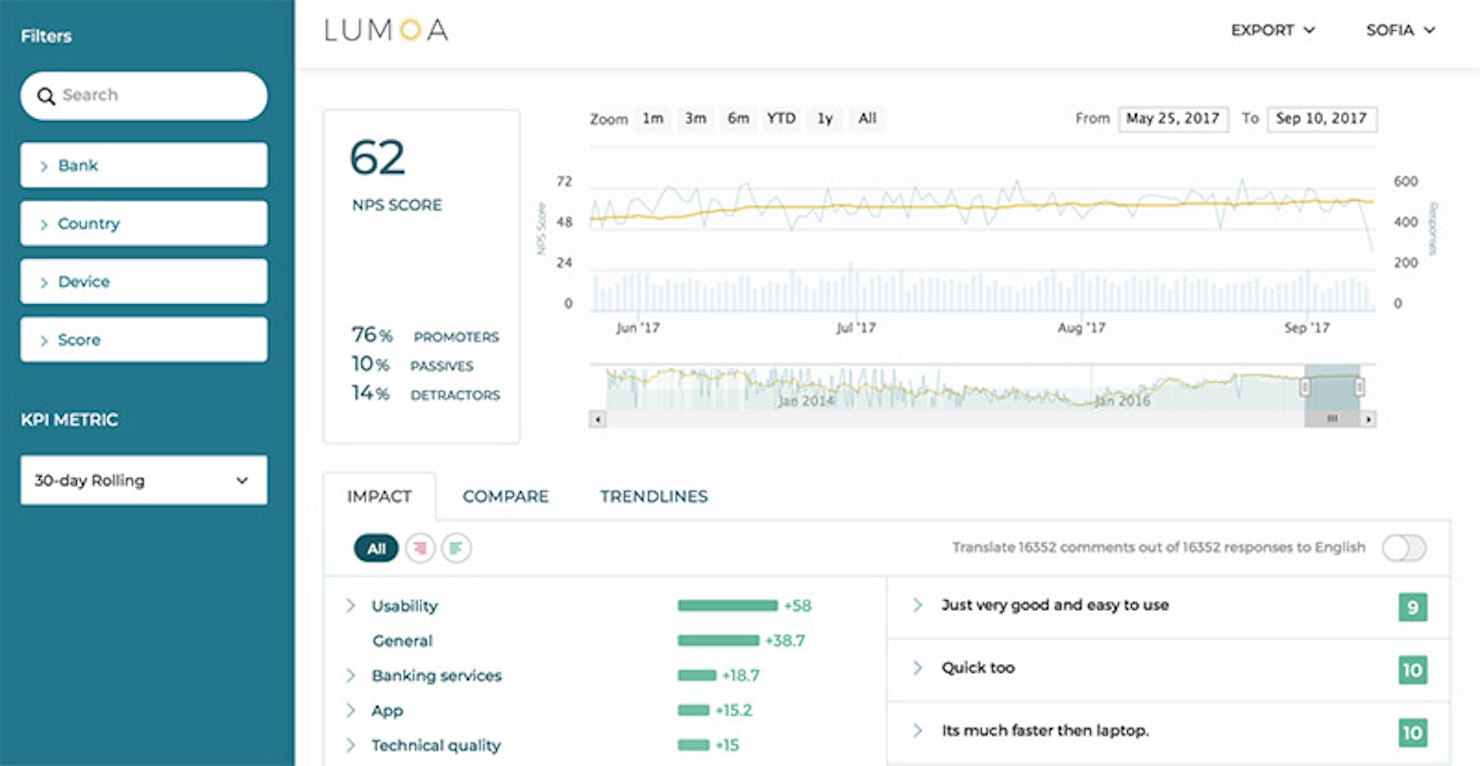Screen dimensions: 1480x766
Task: Switch to the Trendlines tab
Action: tap(653, 496)
